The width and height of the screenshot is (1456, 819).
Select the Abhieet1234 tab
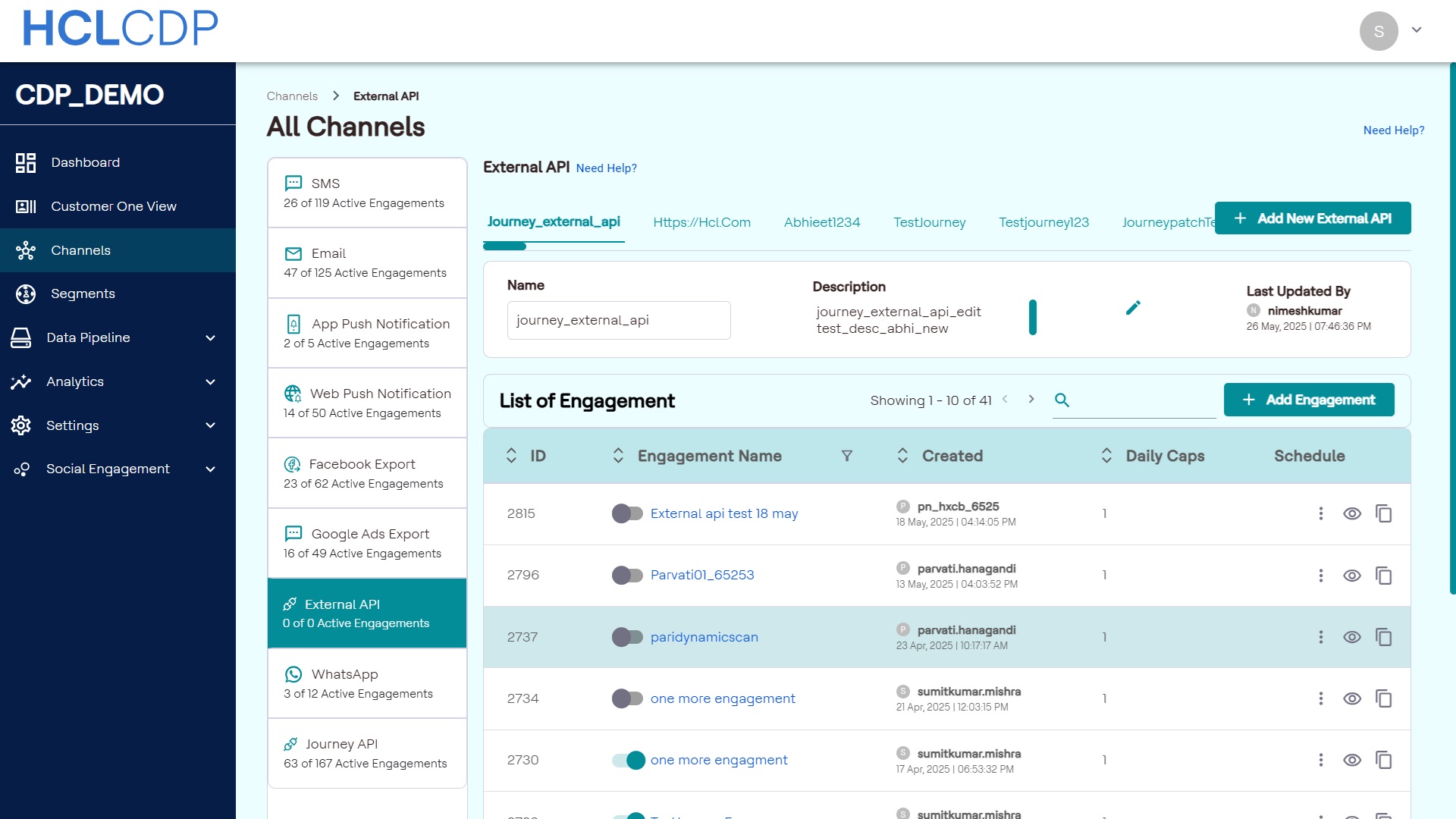(821, 222)
